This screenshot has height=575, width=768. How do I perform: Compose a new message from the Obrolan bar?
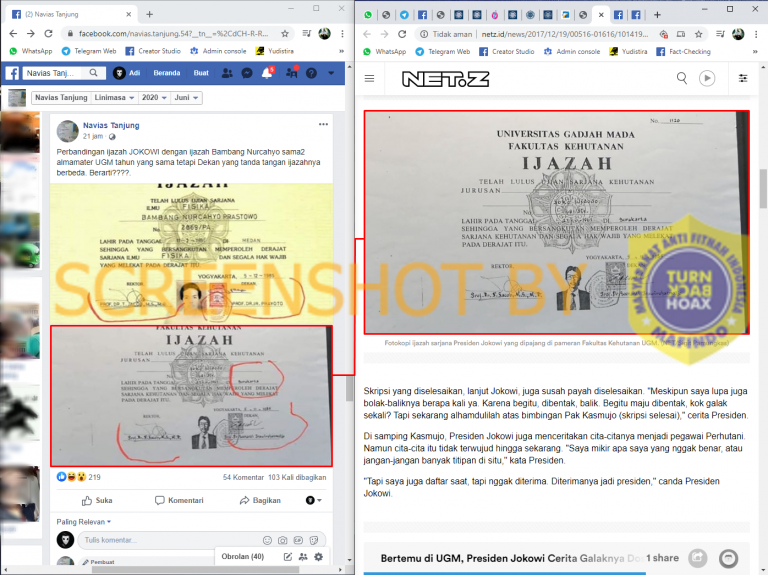[x=288, y=556]
